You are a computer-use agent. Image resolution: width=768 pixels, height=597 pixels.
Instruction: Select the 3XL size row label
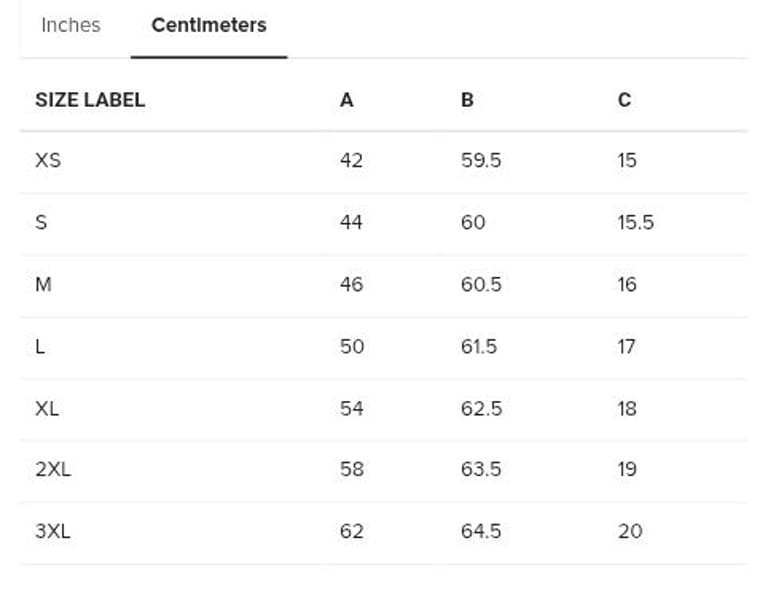(53, 531)
